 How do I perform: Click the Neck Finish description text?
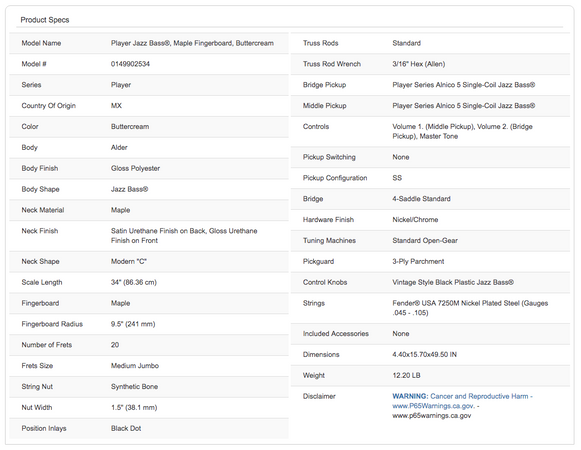tap(184, 236)
